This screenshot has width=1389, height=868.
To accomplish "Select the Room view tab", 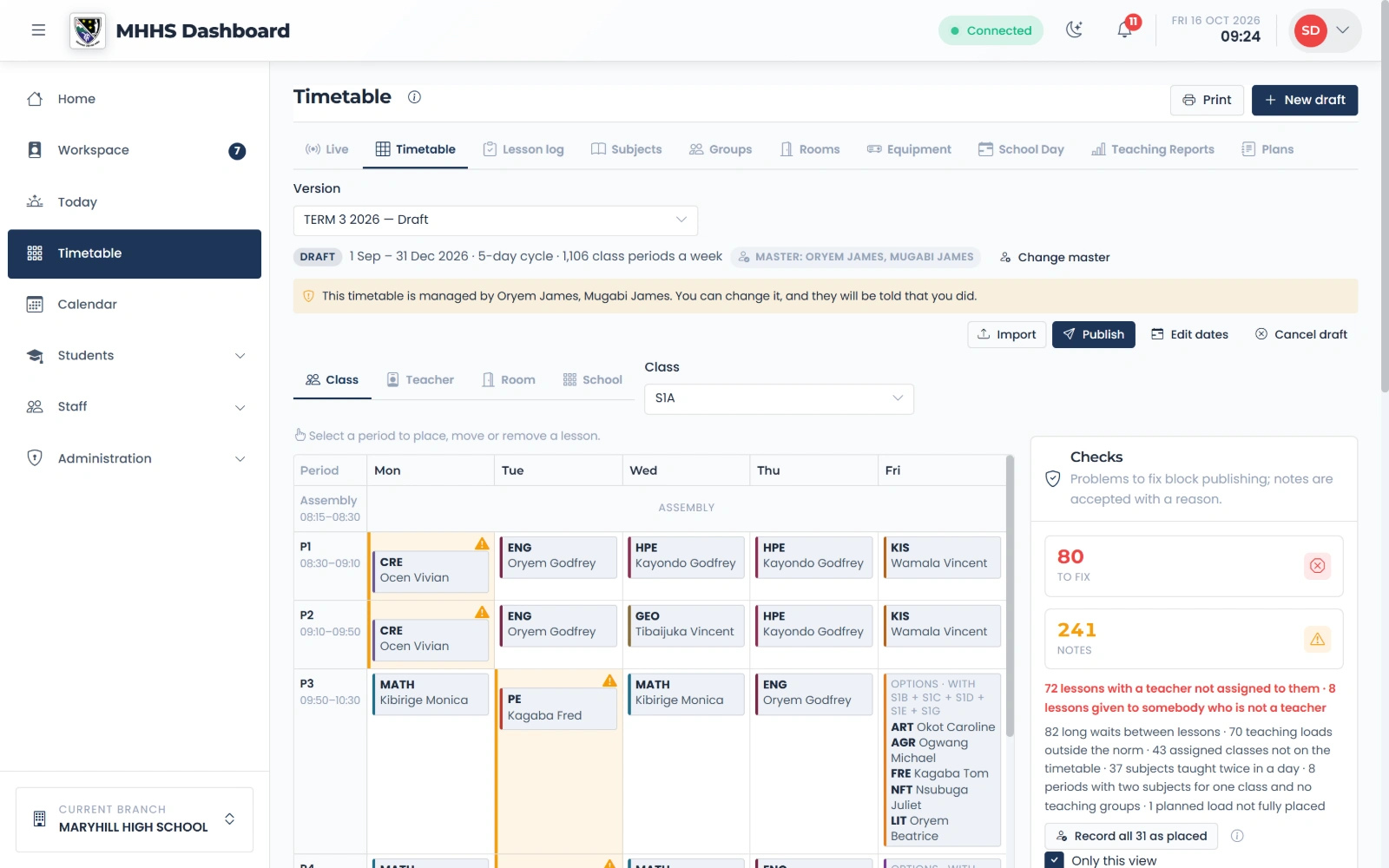I will point(509,380).
